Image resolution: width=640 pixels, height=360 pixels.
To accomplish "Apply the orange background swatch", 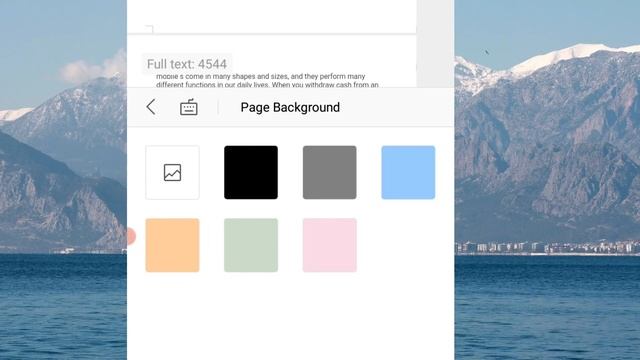I will click(172, 245).
